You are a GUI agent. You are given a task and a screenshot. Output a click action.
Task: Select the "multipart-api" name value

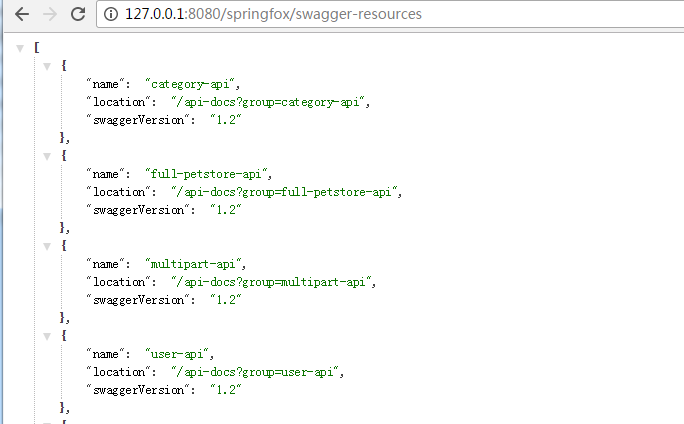point(194,264)
